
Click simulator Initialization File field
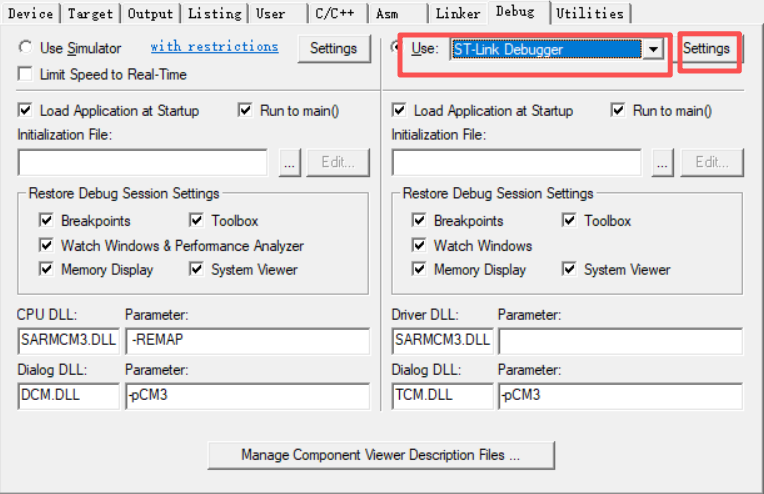pos(143,162)
